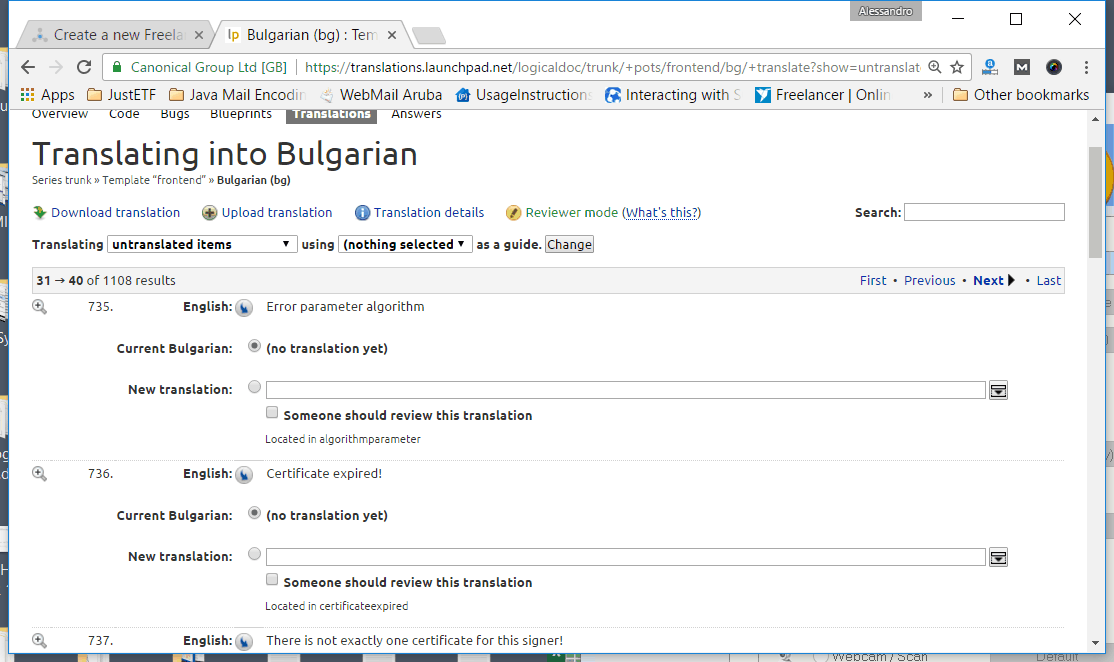1114x662 pixels.
Task: Open the Translation details info icon
Action: tap(363, 213)
